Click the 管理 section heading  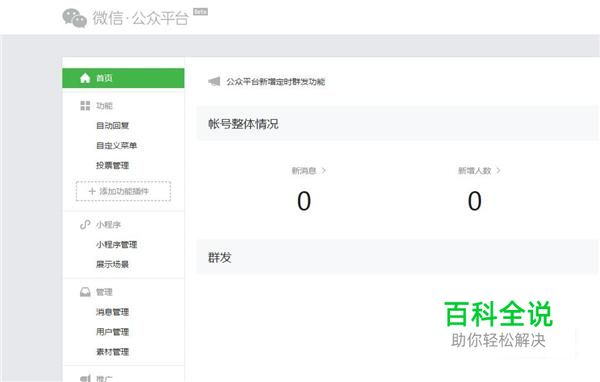pos(104,292)
